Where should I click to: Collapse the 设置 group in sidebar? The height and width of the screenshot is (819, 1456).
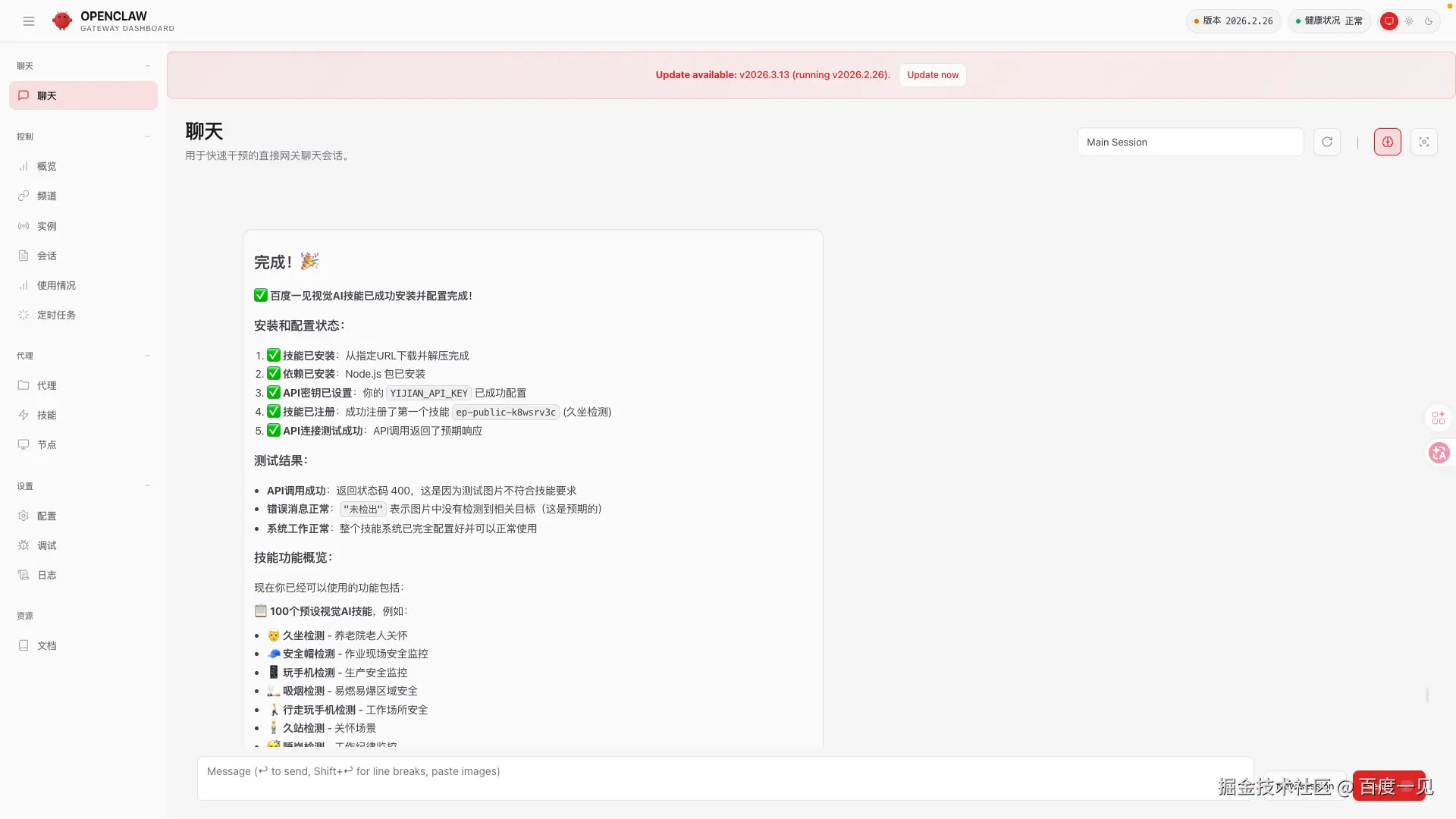point(148,485)
